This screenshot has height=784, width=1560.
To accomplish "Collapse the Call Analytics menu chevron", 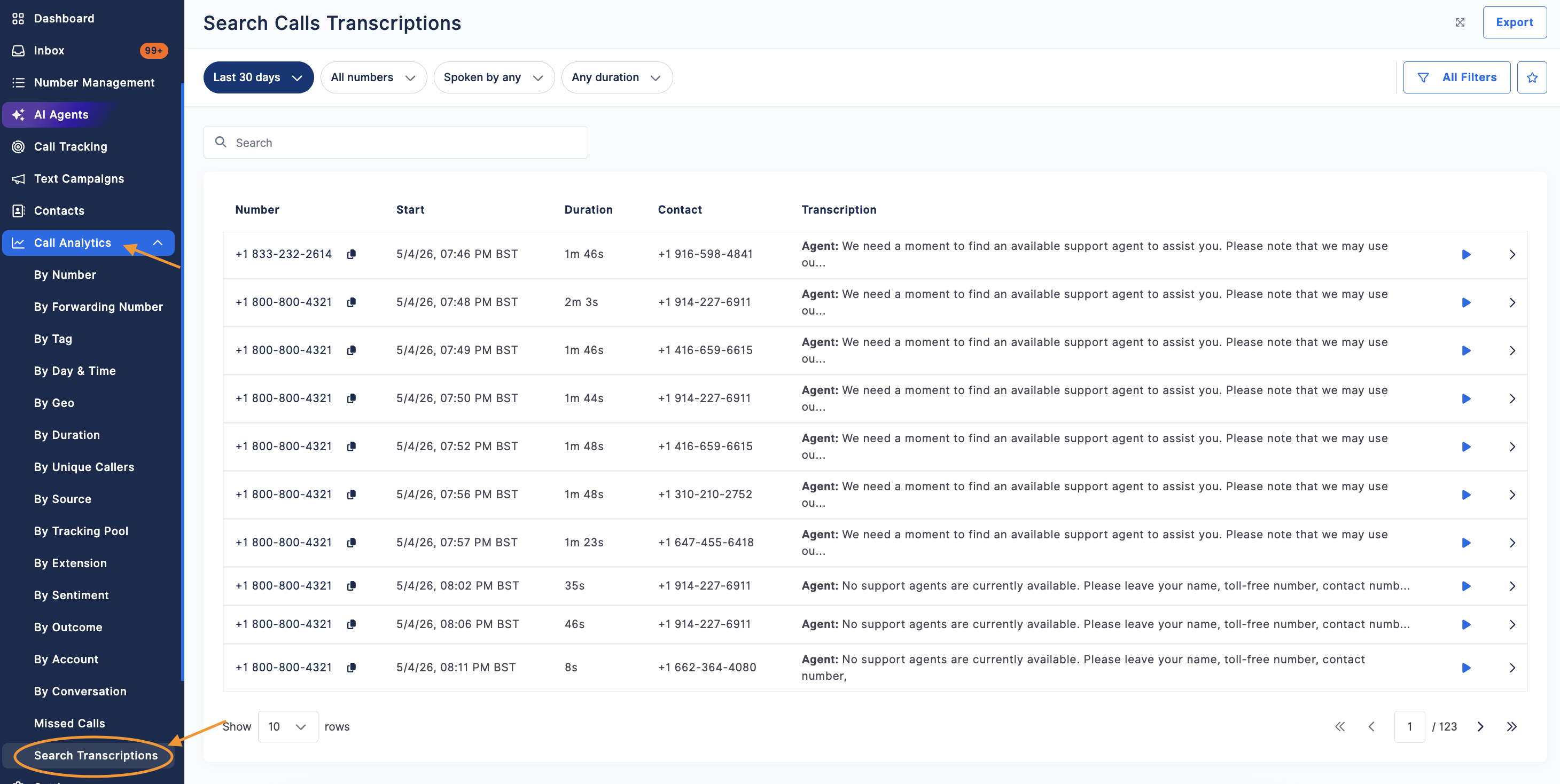I will [158, 243].
